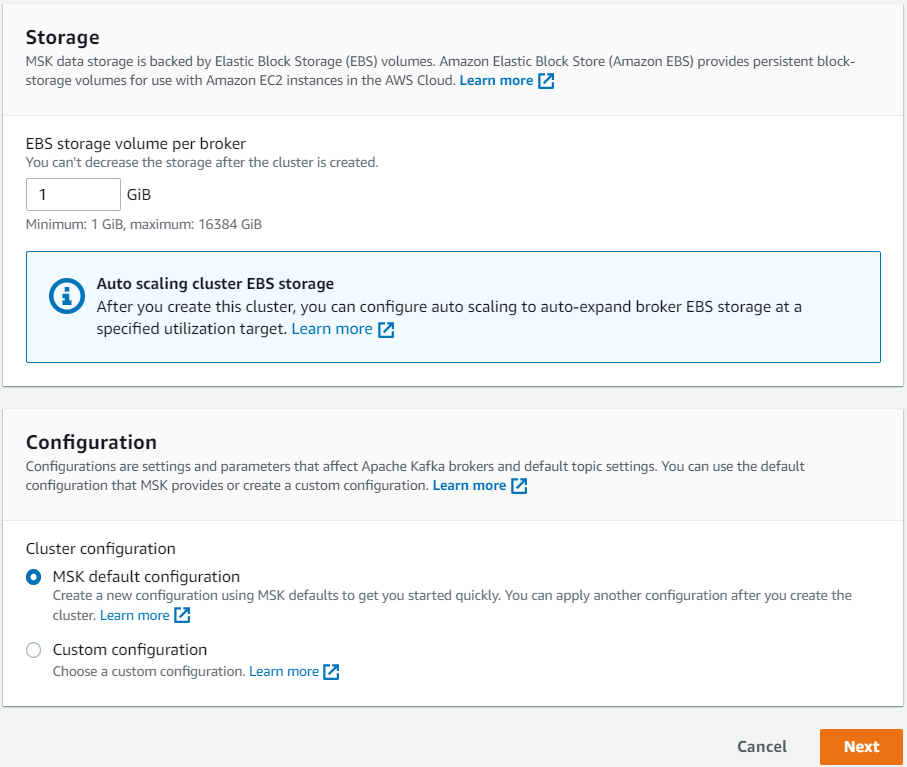Viewport: 907px width, 767px height.
Task: Click external-link icon in auto scaling notice
Action: click(x=386, y=330)
